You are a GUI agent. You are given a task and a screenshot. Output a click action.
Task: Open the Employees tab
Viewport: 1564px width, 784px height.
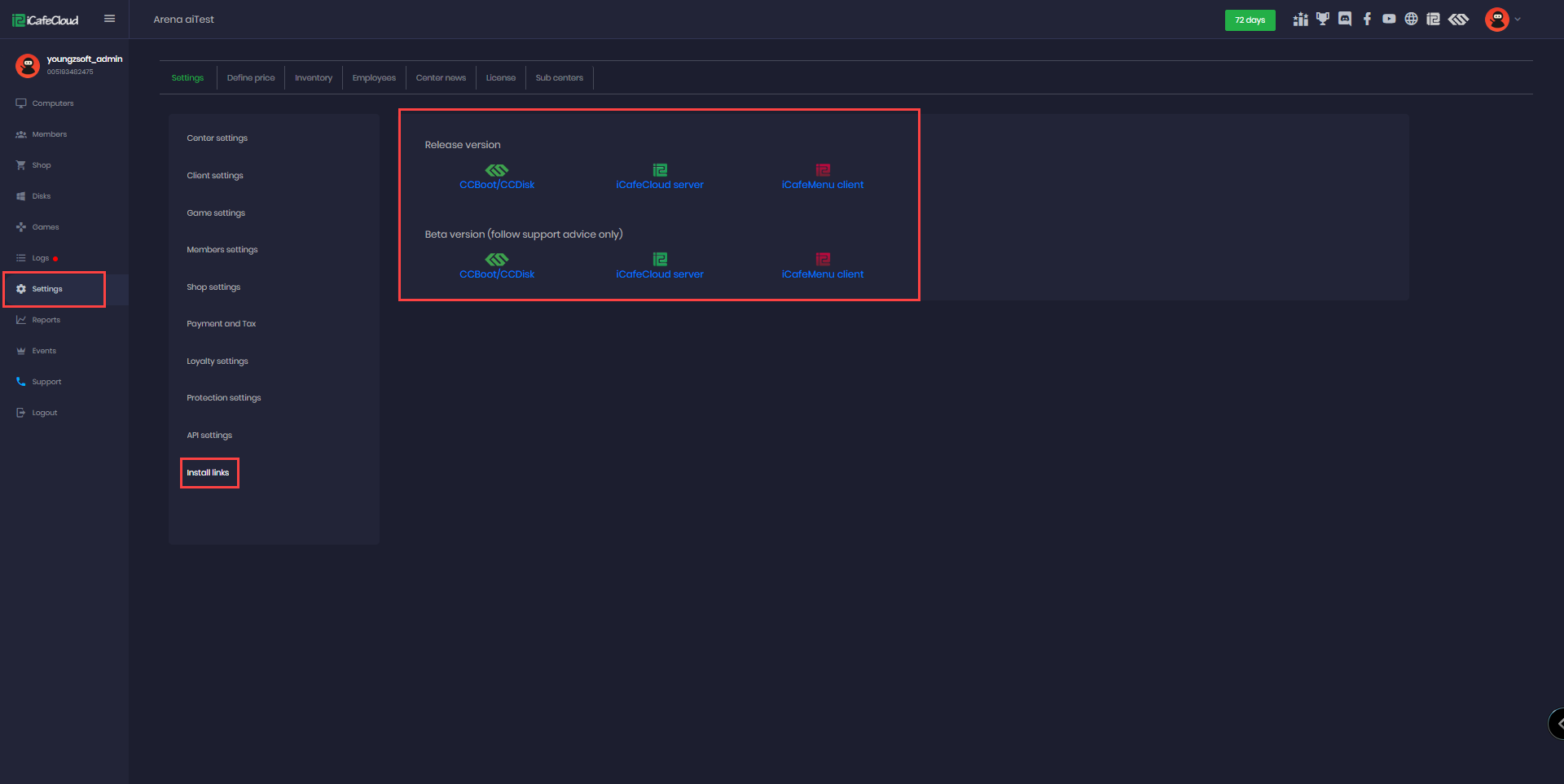click(x=374, y=78)
